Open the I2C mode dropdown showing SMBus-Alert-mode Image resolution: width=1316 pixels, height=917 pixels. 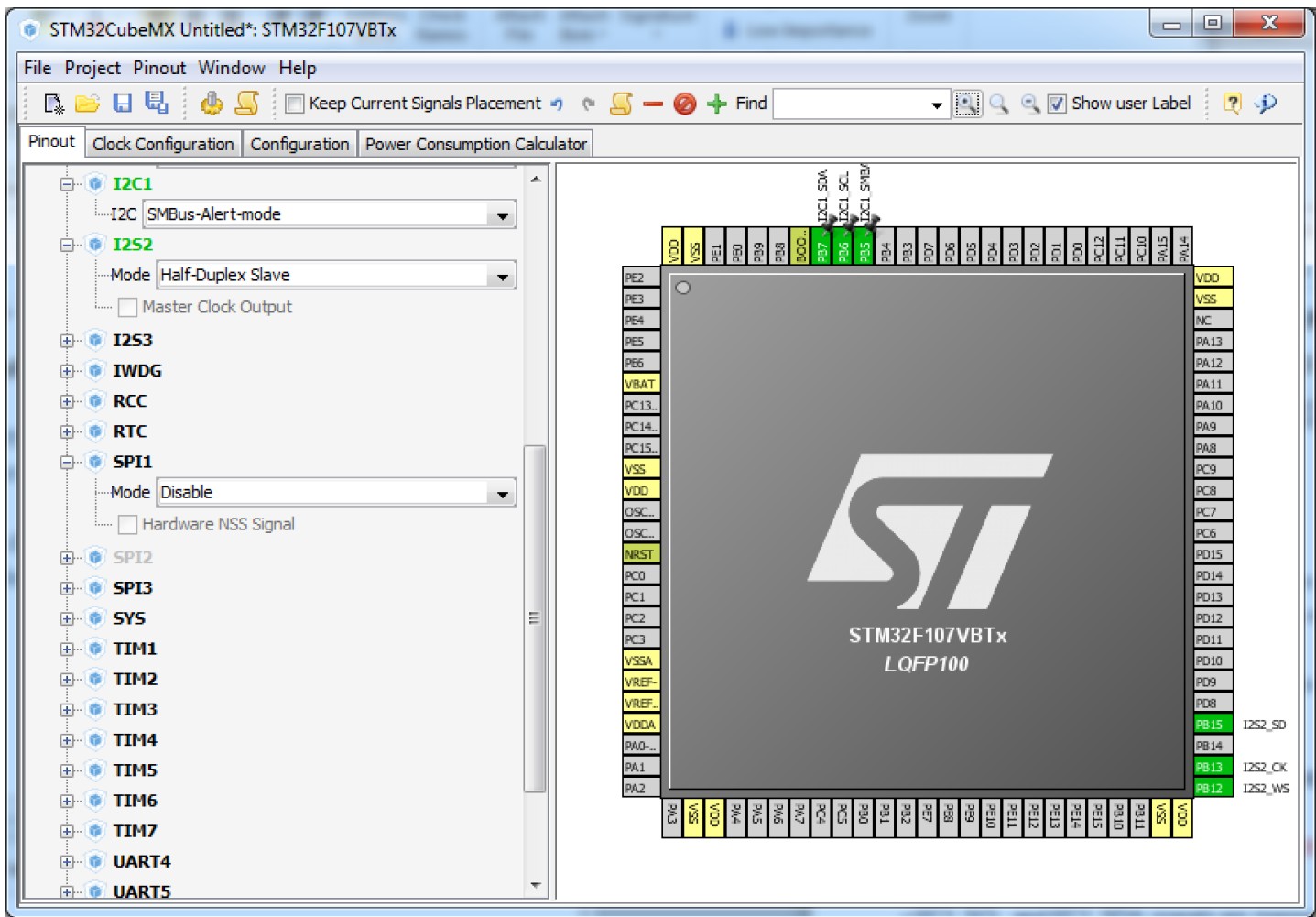click(x=330, y=214)
